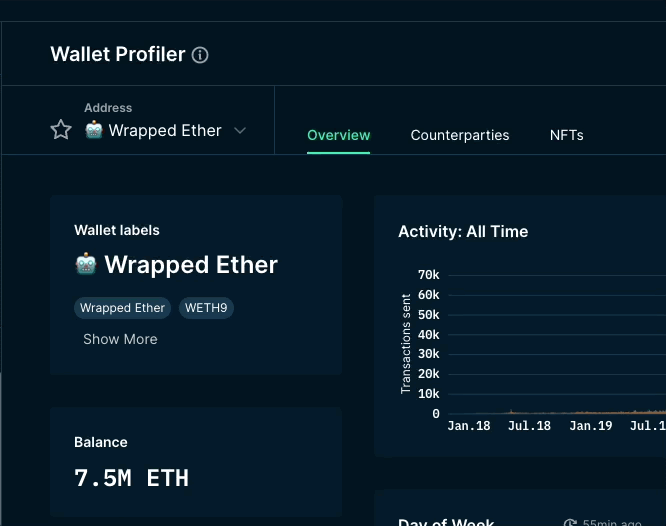Click the Jul.18 label on the chart axis
Image resolution: width=666 pixels, height=526 pixels.
[x=529, y=426]
